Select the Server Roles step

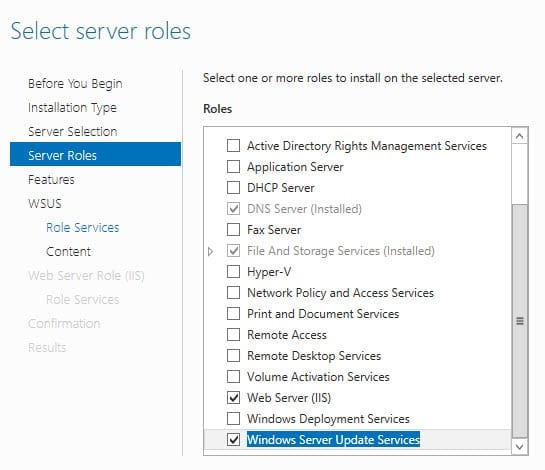tap(96, 154)
